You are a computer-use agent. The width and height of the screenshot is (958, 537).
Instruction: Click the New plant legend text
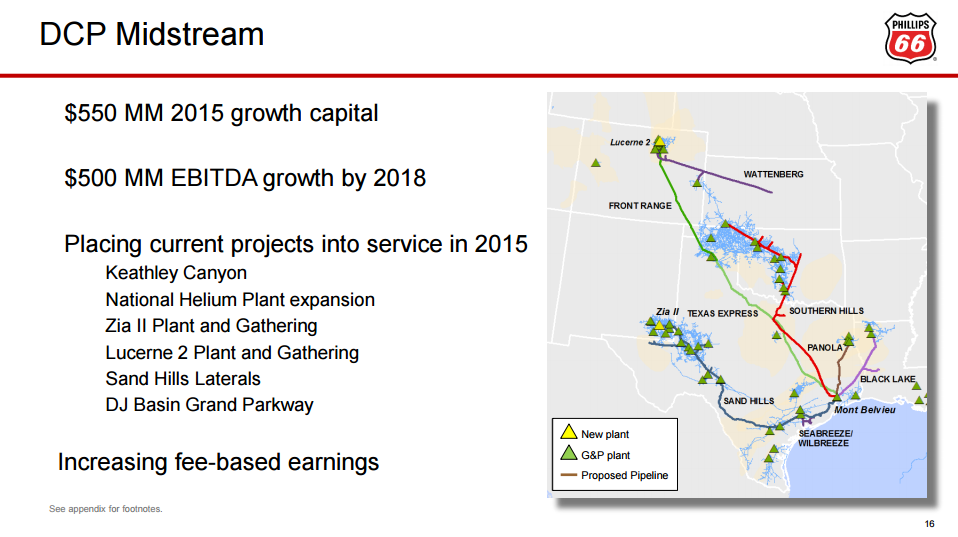point(605,434)
